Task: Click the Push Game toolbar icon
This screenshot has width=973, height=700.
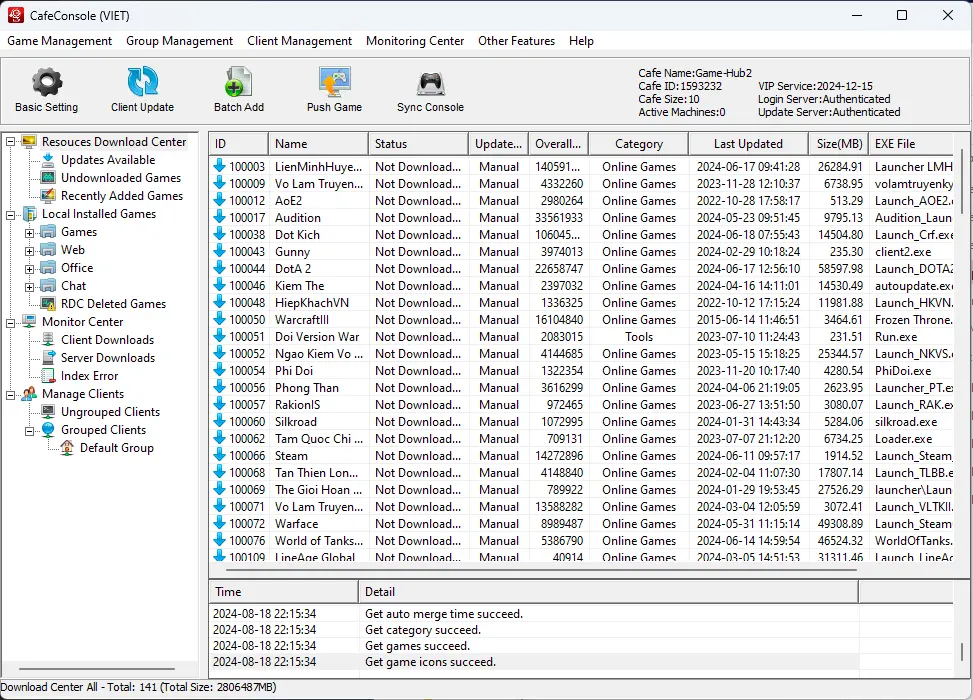Action: point(334,82)
